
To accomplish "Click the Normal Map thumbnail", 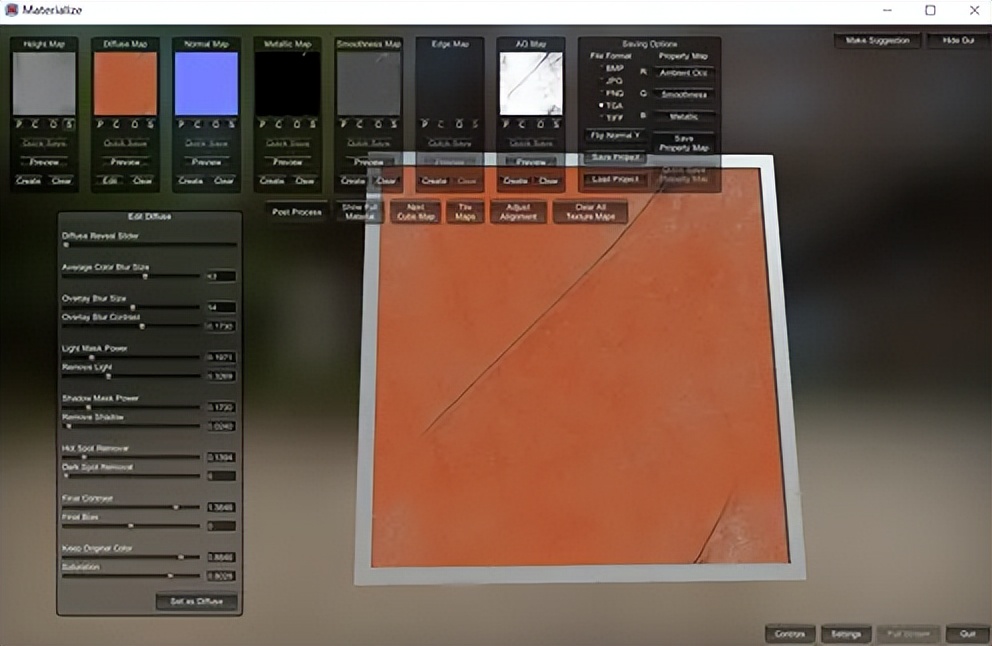I will tap(206, 84).
